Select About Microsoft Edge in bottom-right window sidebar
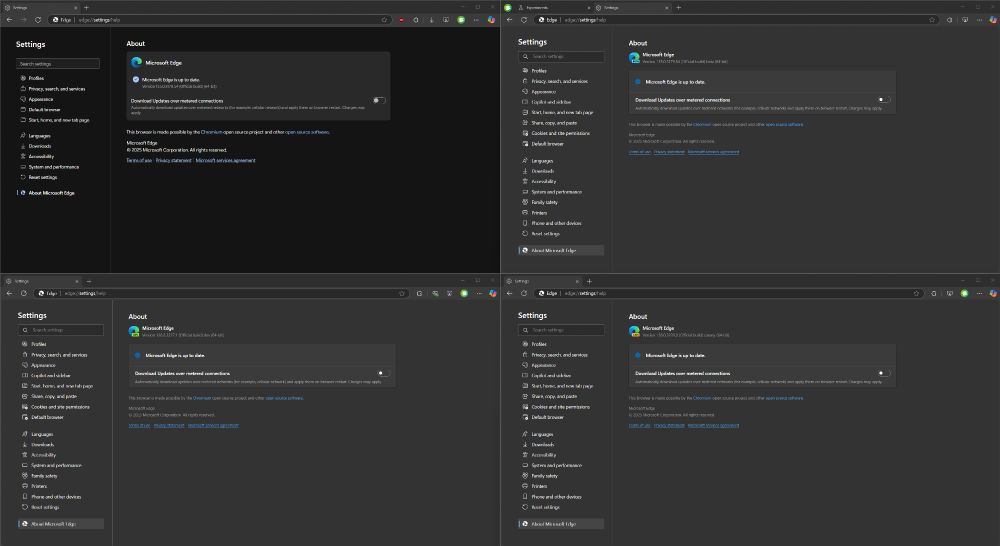This screenshot has height=546, width=1000. 561,524
